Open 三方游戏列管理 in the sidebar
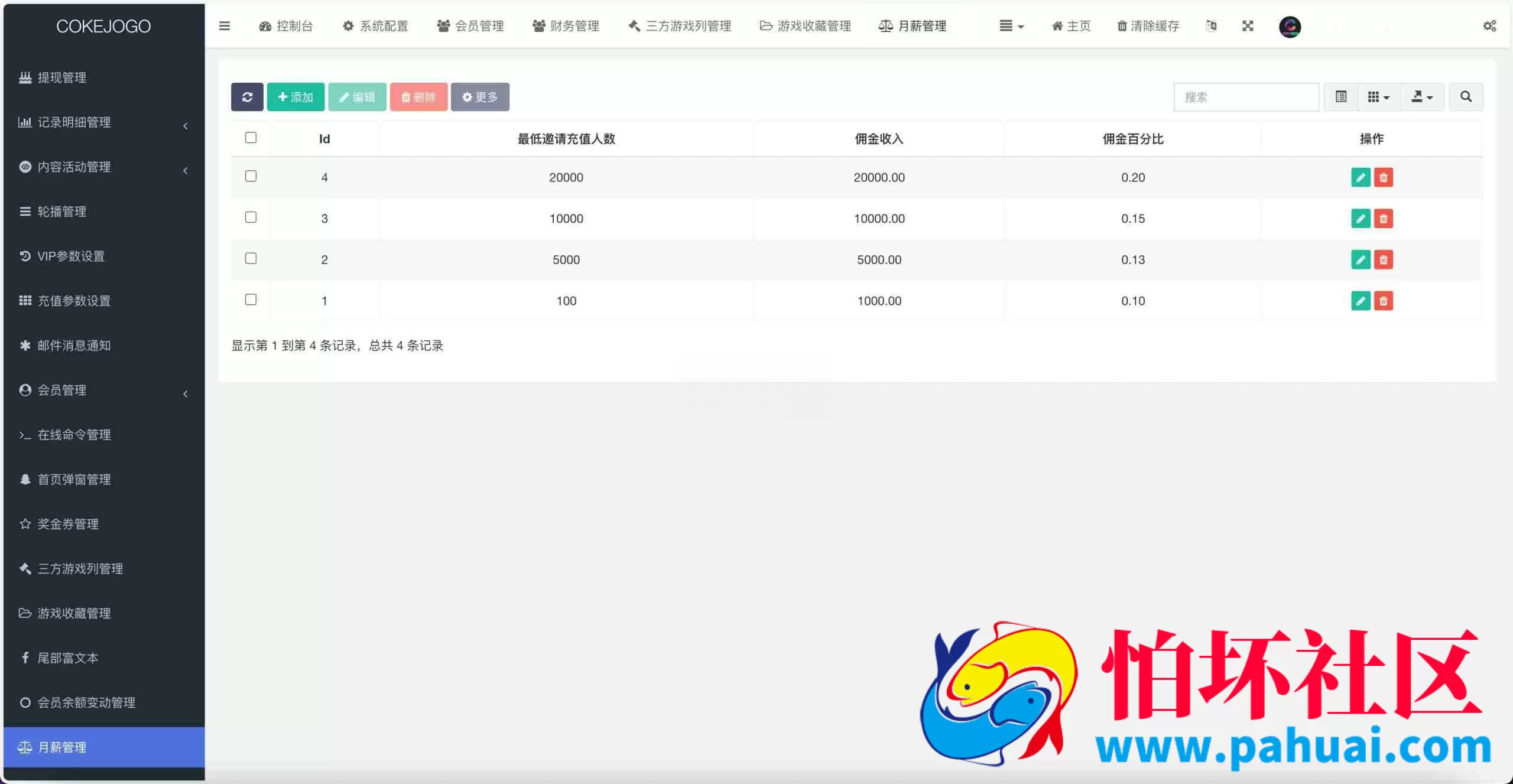The height and width of the screenshot is (784, 1513). 104,568
